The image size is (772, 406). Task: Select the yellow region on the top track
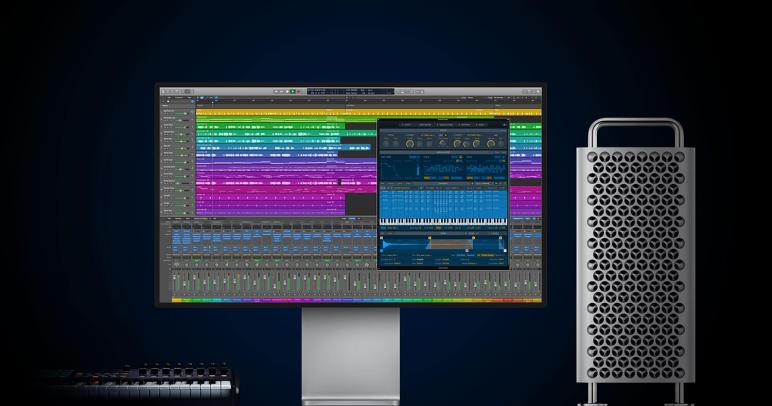click(368, 112)
